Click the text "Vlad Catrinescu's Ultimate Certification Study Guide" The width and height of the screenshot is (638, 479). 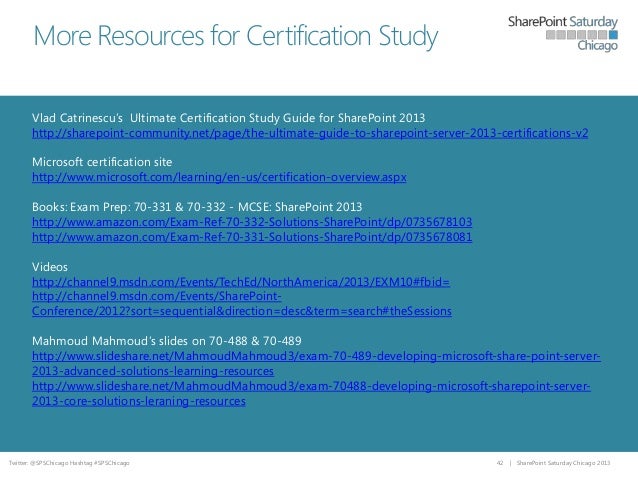[174, 118]
